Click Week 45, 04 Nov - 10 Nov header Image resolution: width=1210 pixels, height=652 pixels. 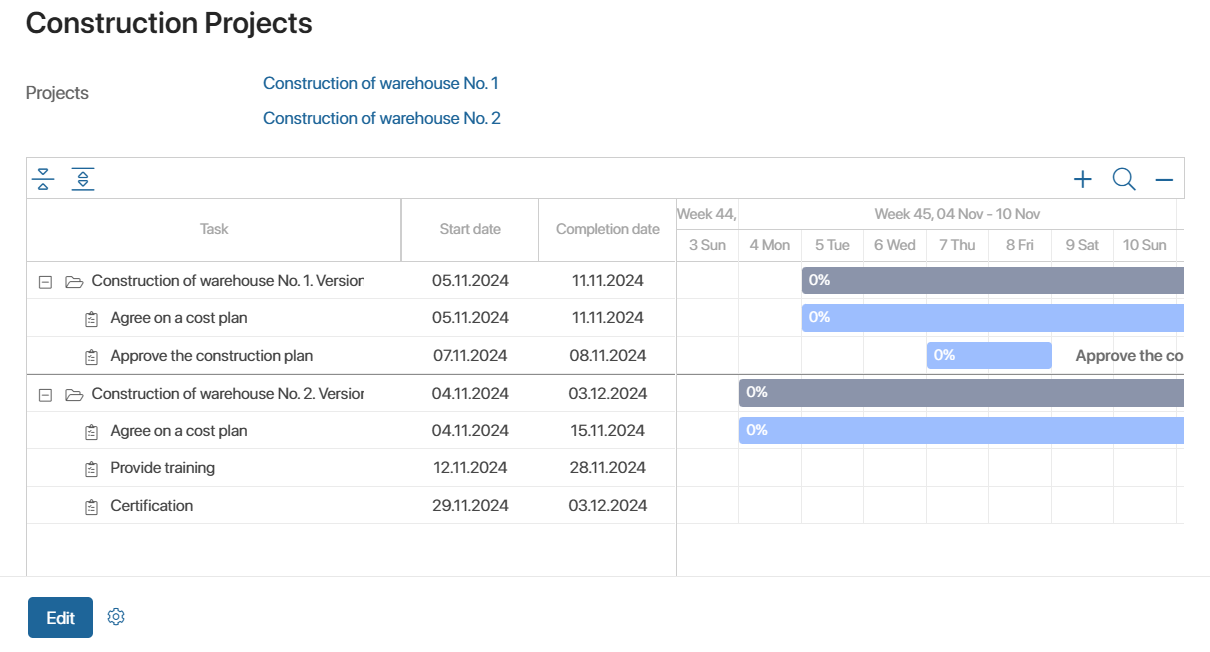(957, 214)
